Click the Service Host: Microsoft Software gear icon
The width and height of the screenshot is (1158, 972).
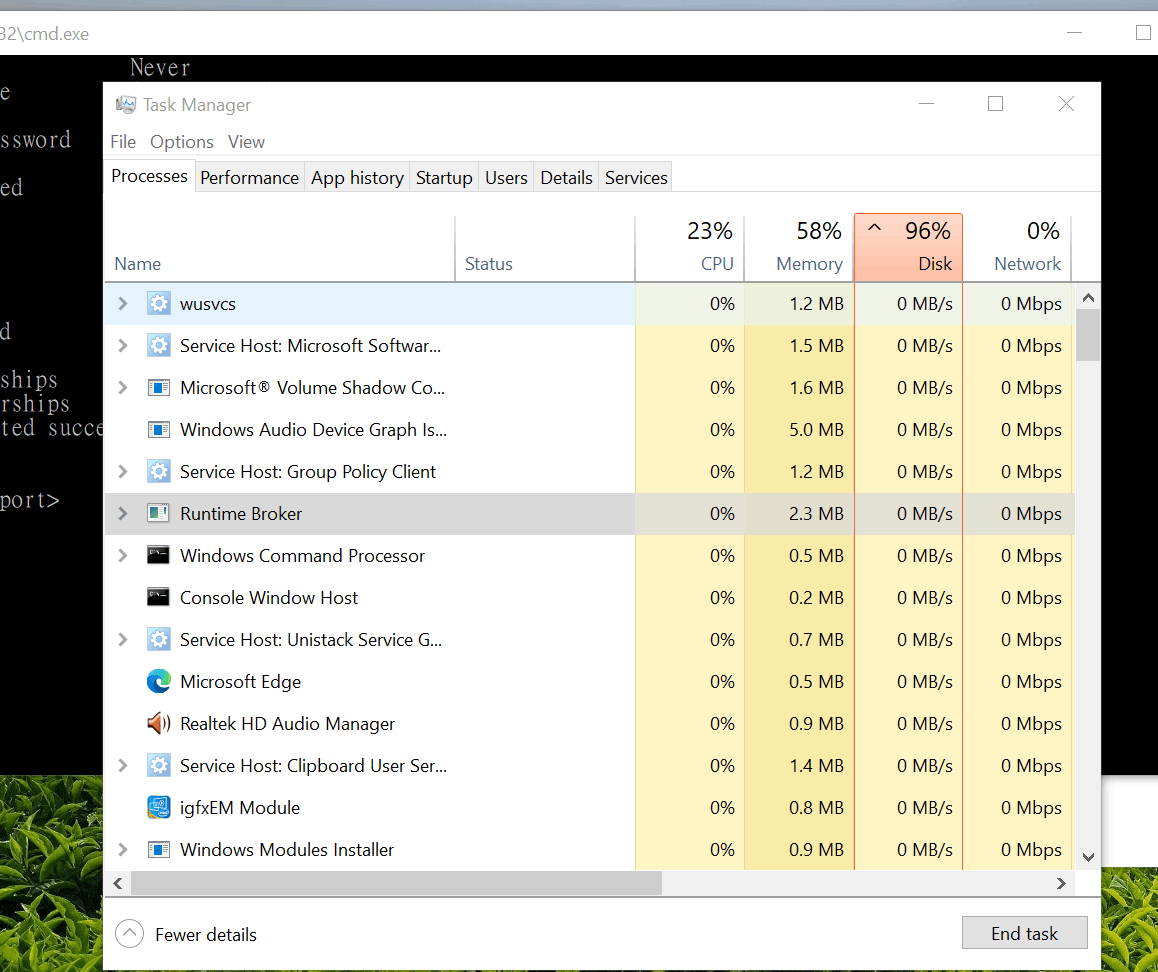[x=158, y=346]
